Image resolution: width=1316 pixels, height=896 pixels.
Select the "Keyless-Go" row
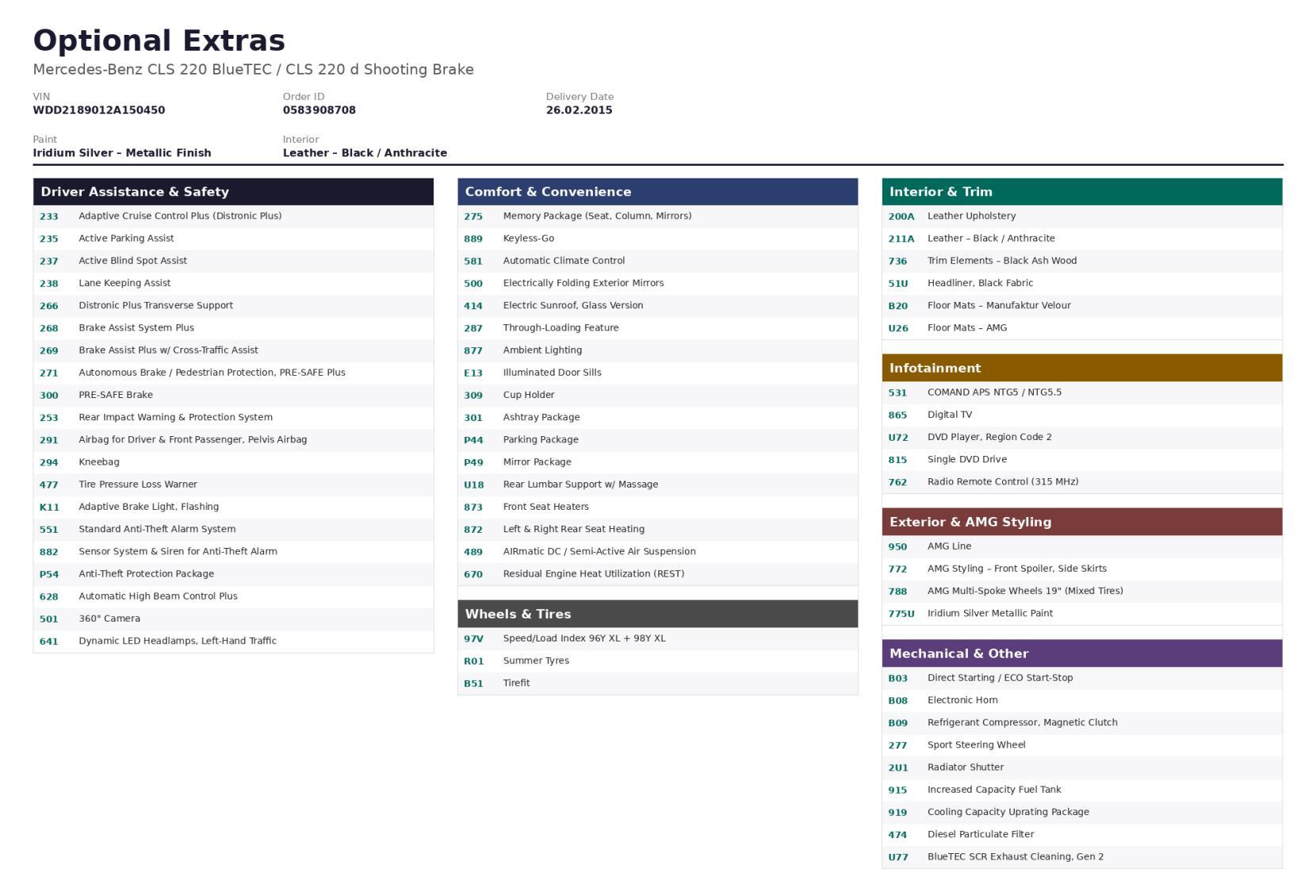(x=657, y=239)
